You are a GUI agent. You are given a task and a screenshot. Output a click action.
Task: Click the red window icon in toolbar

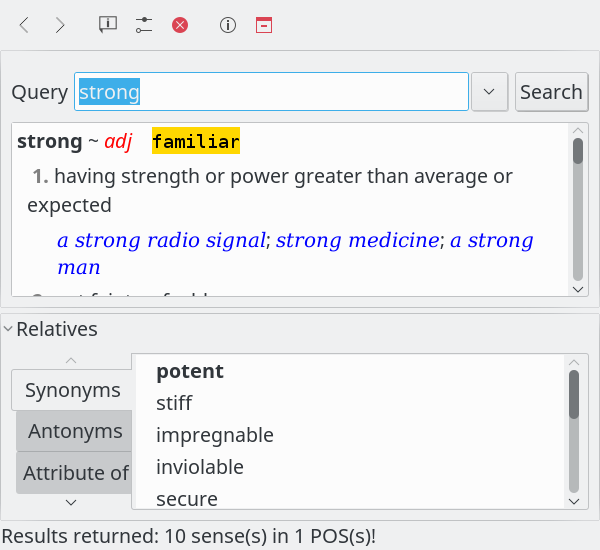(263, 25)
